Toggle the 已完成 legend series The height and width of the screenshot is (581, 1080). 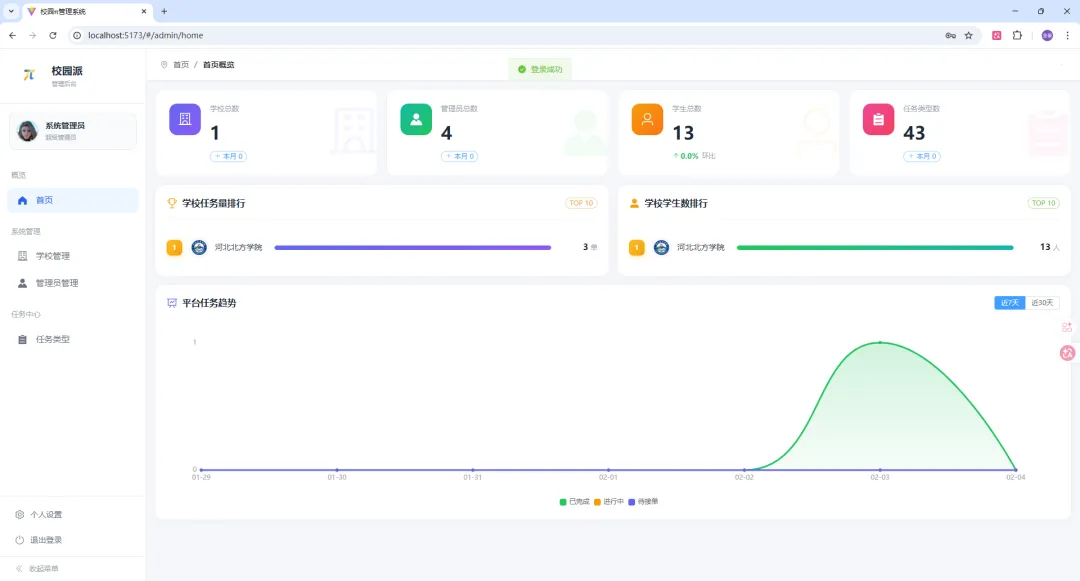[x=574, y=502]
